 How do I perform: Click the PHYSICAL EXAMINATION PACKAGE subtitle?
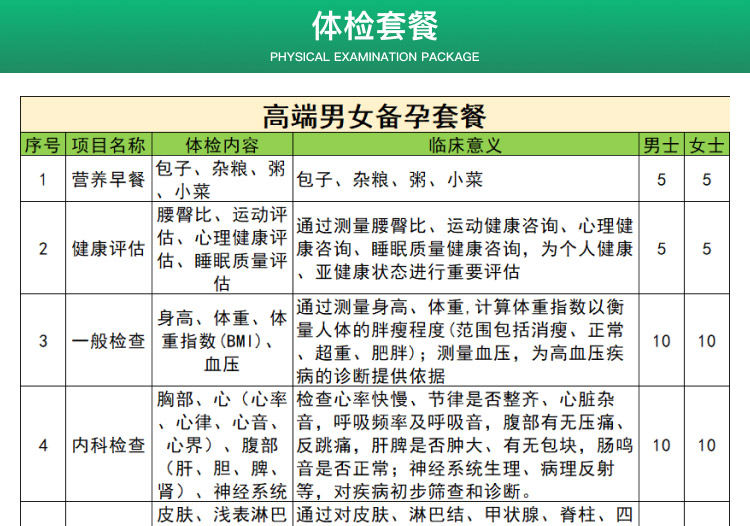[375, 57]
